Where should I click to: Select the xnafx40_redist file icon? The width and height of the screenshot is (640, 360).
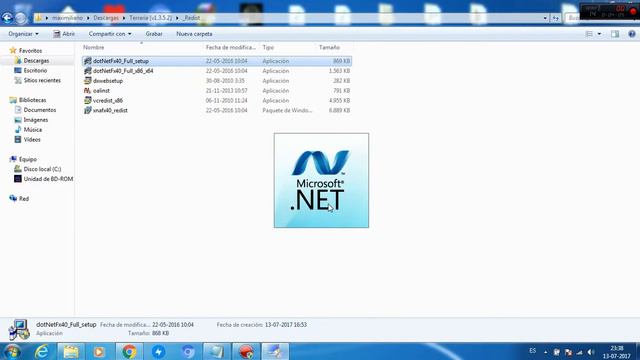(x=87, y=110)
